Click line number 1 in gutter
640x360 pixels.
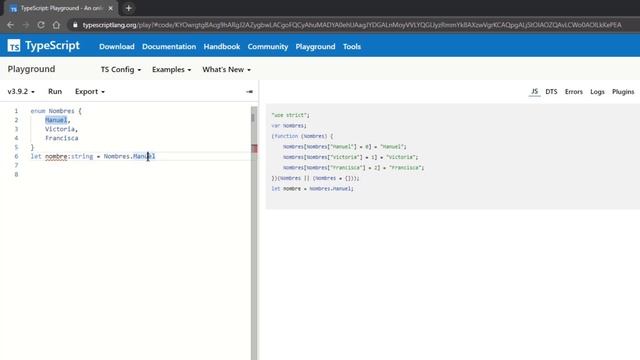point(16,111)
